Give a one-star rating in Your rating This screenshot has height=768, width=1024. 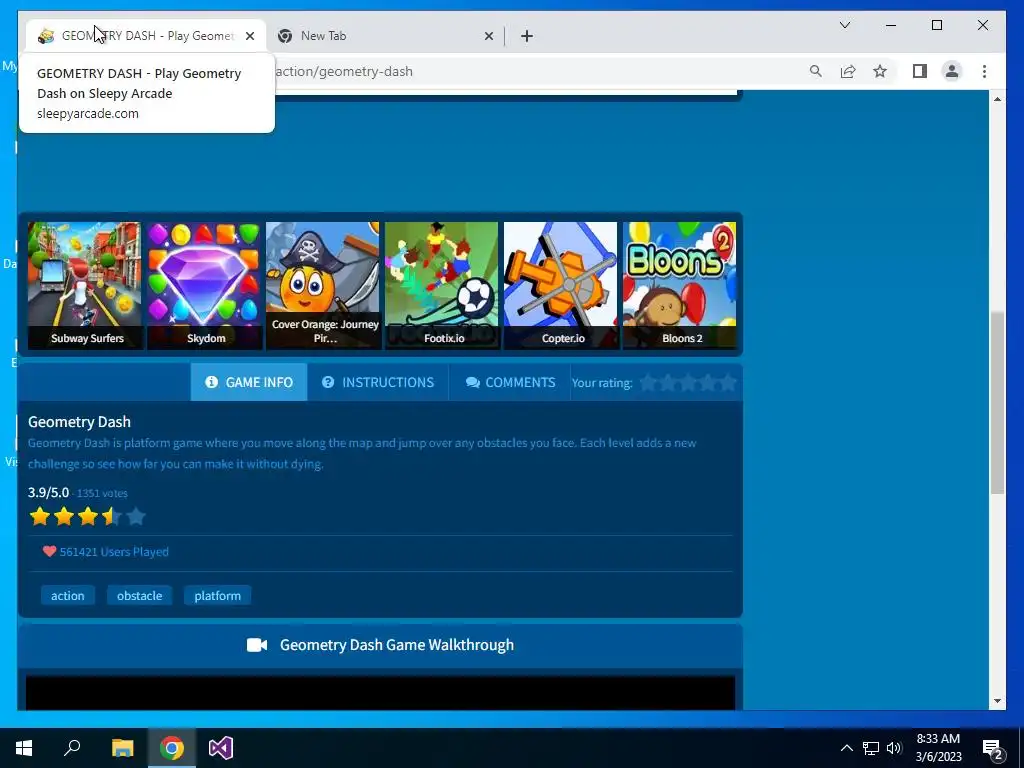(648, 383)
